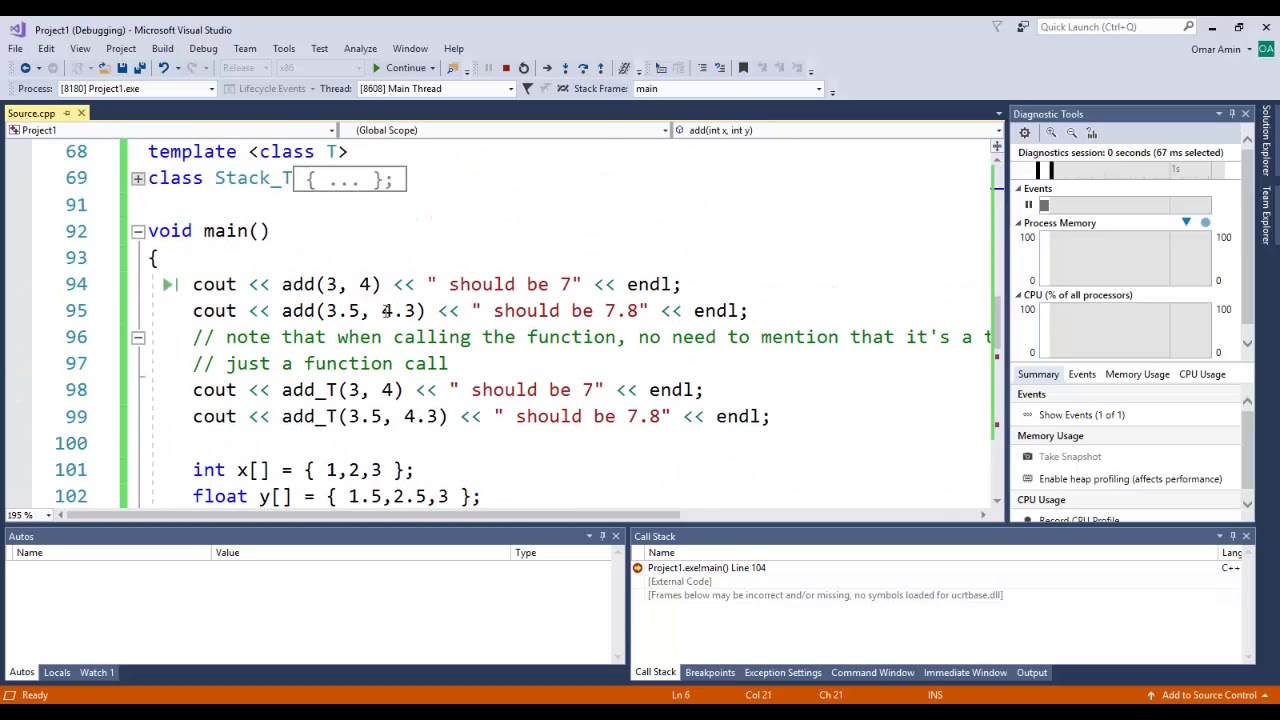Open the Stack Frame dropdown

pyautogui.click(x=819, y=89)
